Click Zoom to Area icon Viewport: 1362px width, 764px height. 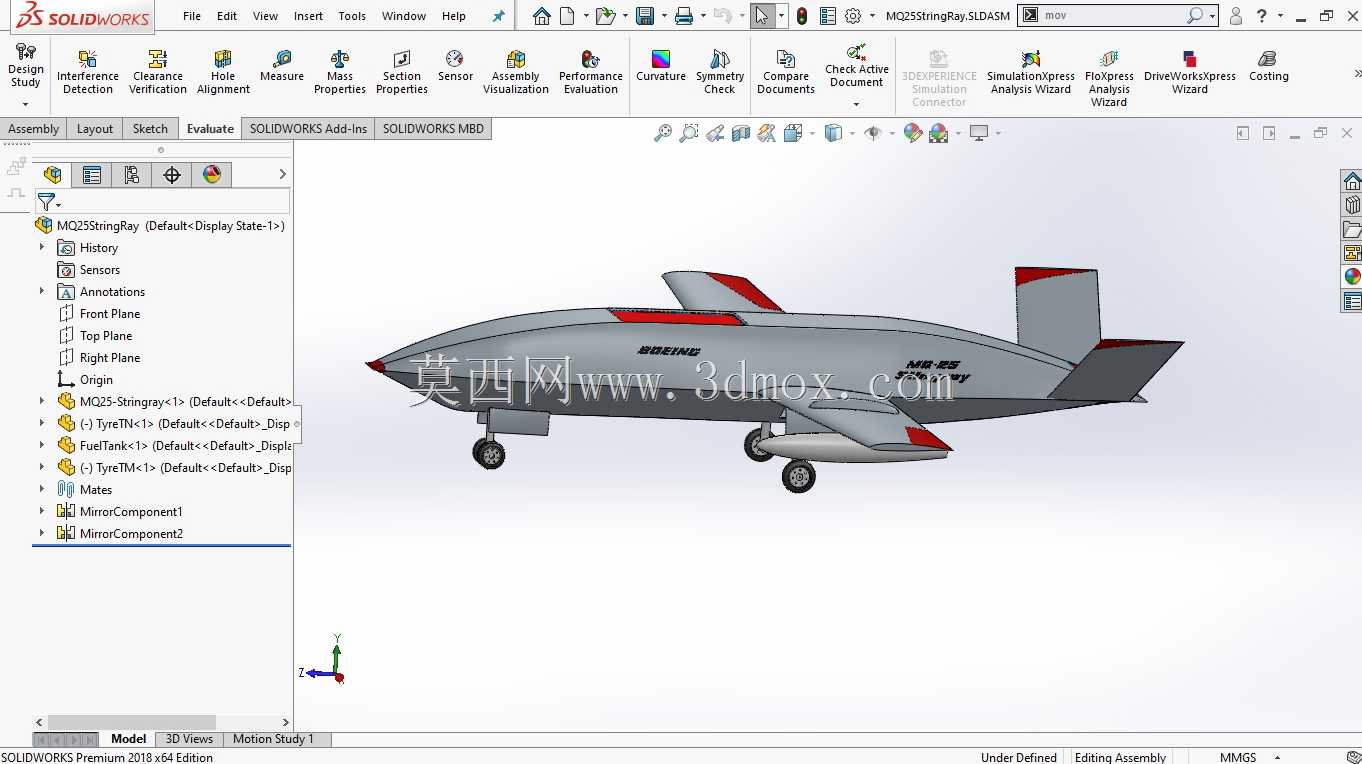[x=689, y=133]
